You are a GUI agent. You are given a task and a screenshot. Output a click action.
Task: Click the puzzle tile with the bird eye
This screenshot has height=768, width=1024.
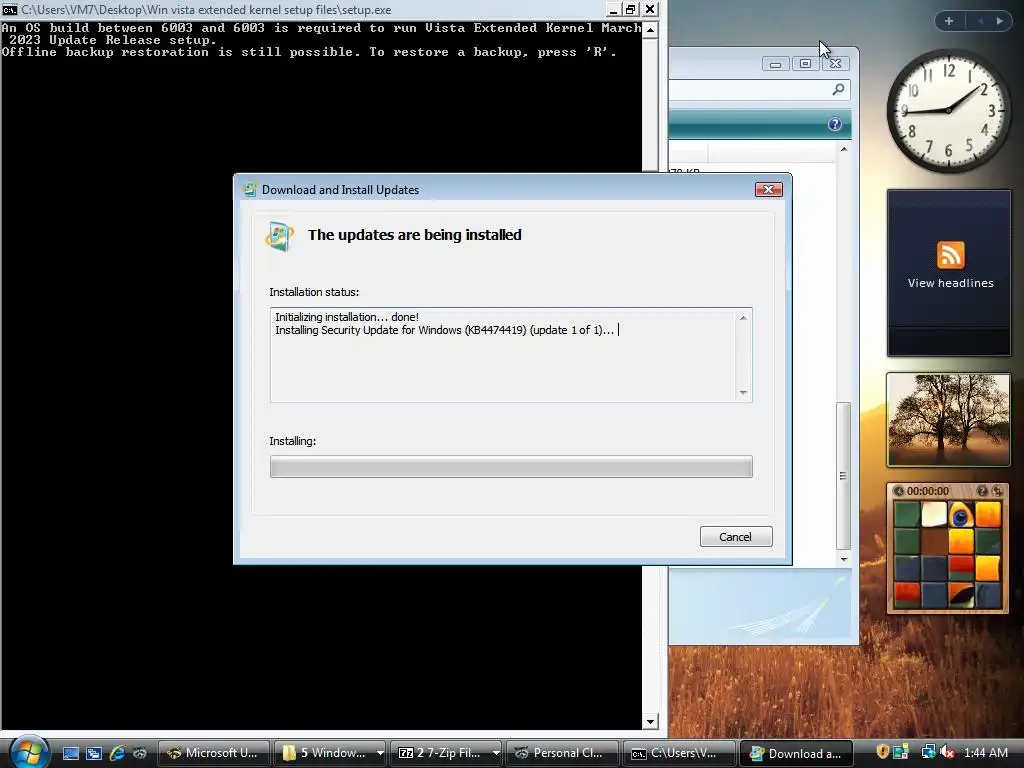[x=961, y=515]
